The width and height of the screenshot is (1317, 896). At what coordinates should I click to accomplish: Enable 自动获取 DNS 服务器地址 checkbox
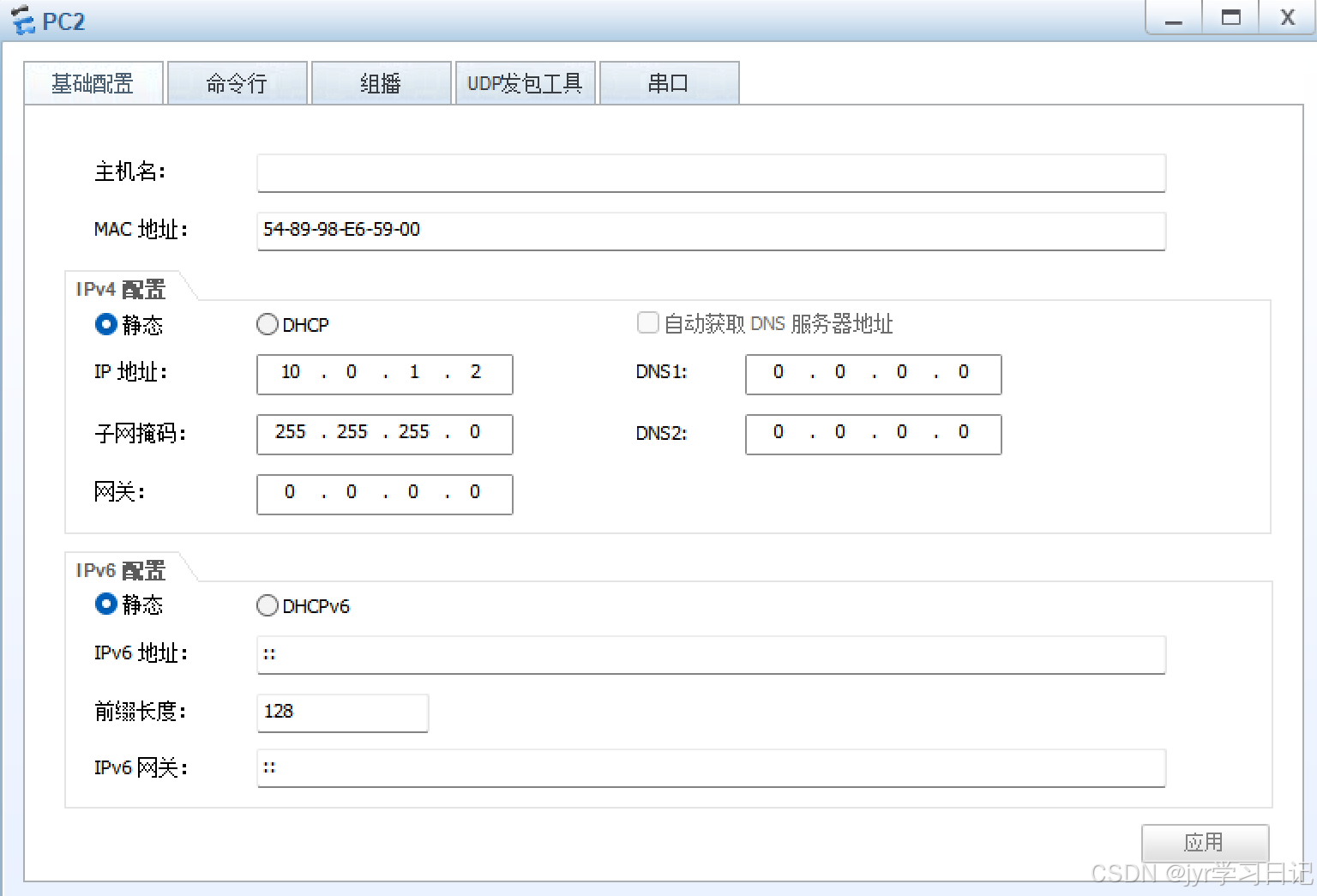point(648,322)
